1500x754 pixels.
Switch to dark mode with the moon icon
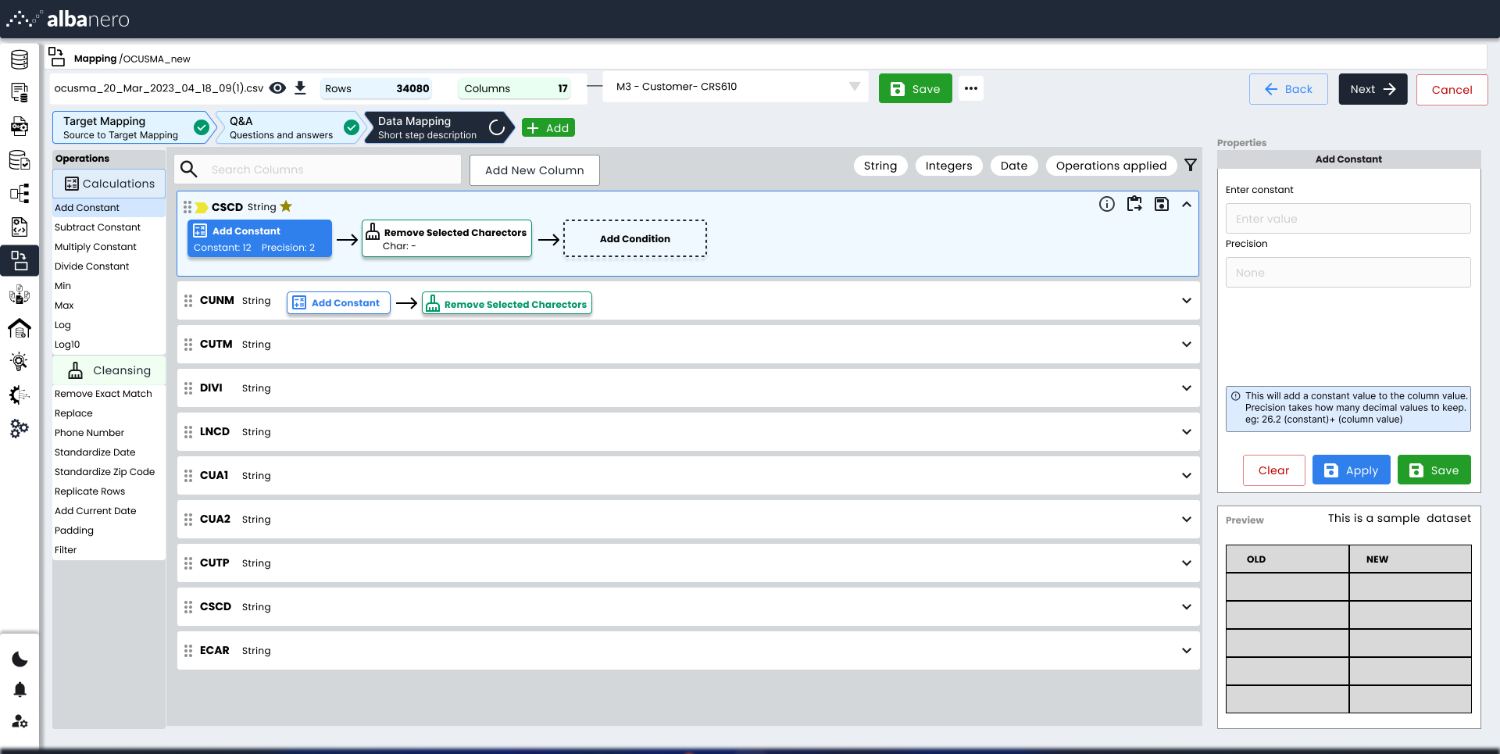click(20, 659)
